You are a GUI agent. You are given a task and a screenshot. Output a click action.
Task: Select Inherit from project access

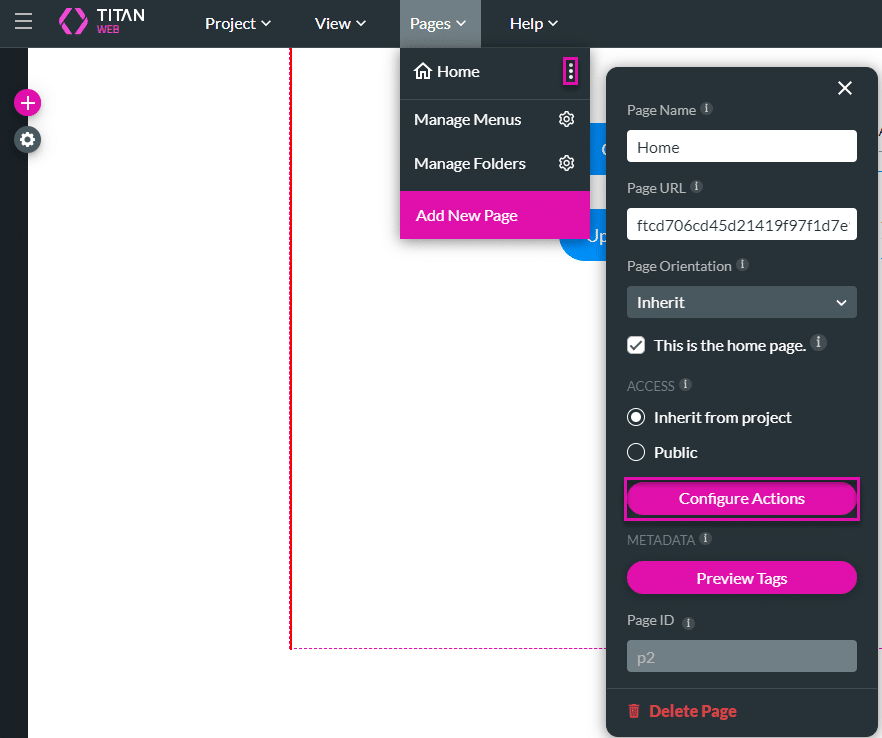click(635, 417)
